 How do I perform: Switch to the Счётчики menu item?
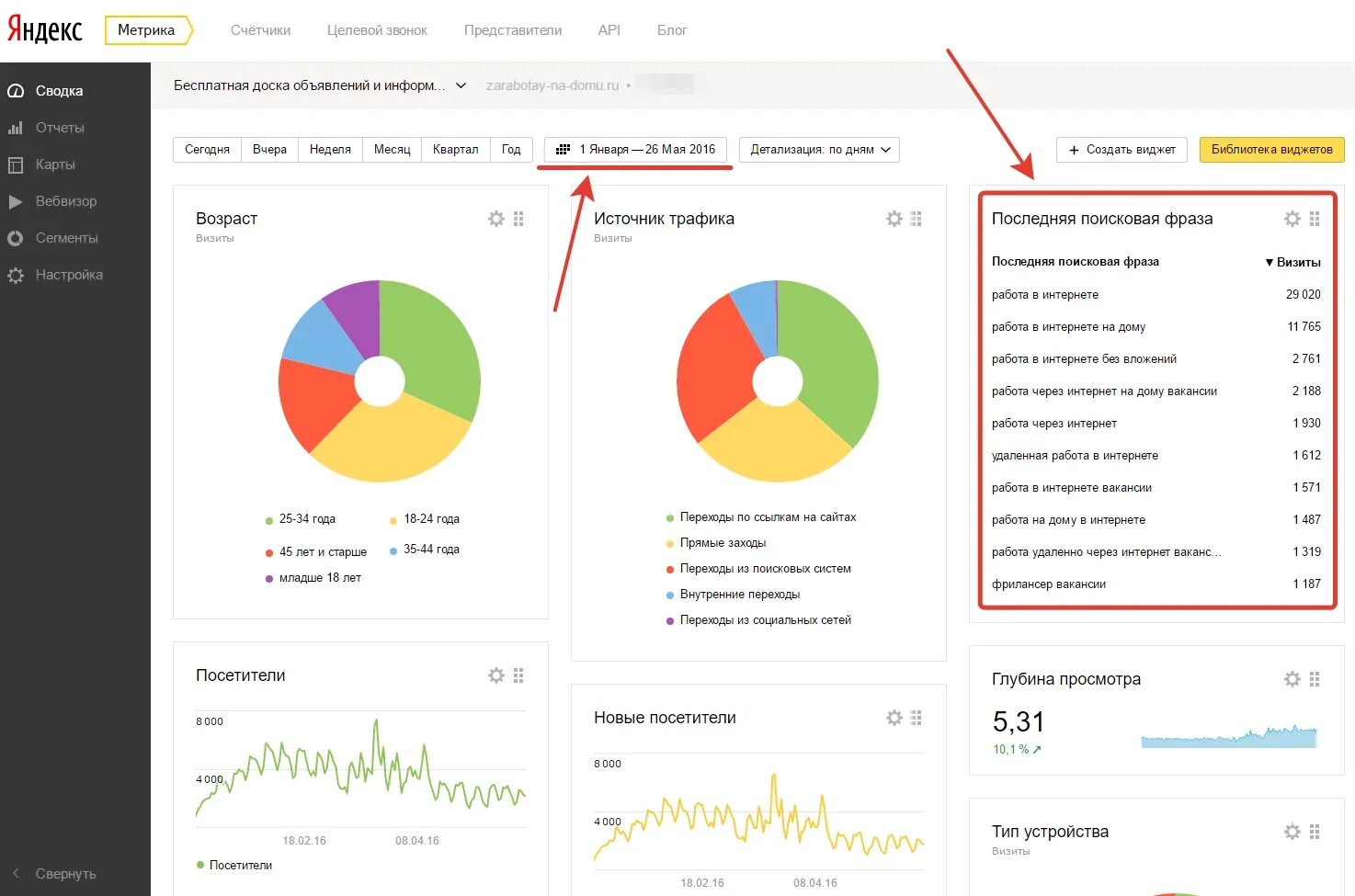tap(260, 29)
